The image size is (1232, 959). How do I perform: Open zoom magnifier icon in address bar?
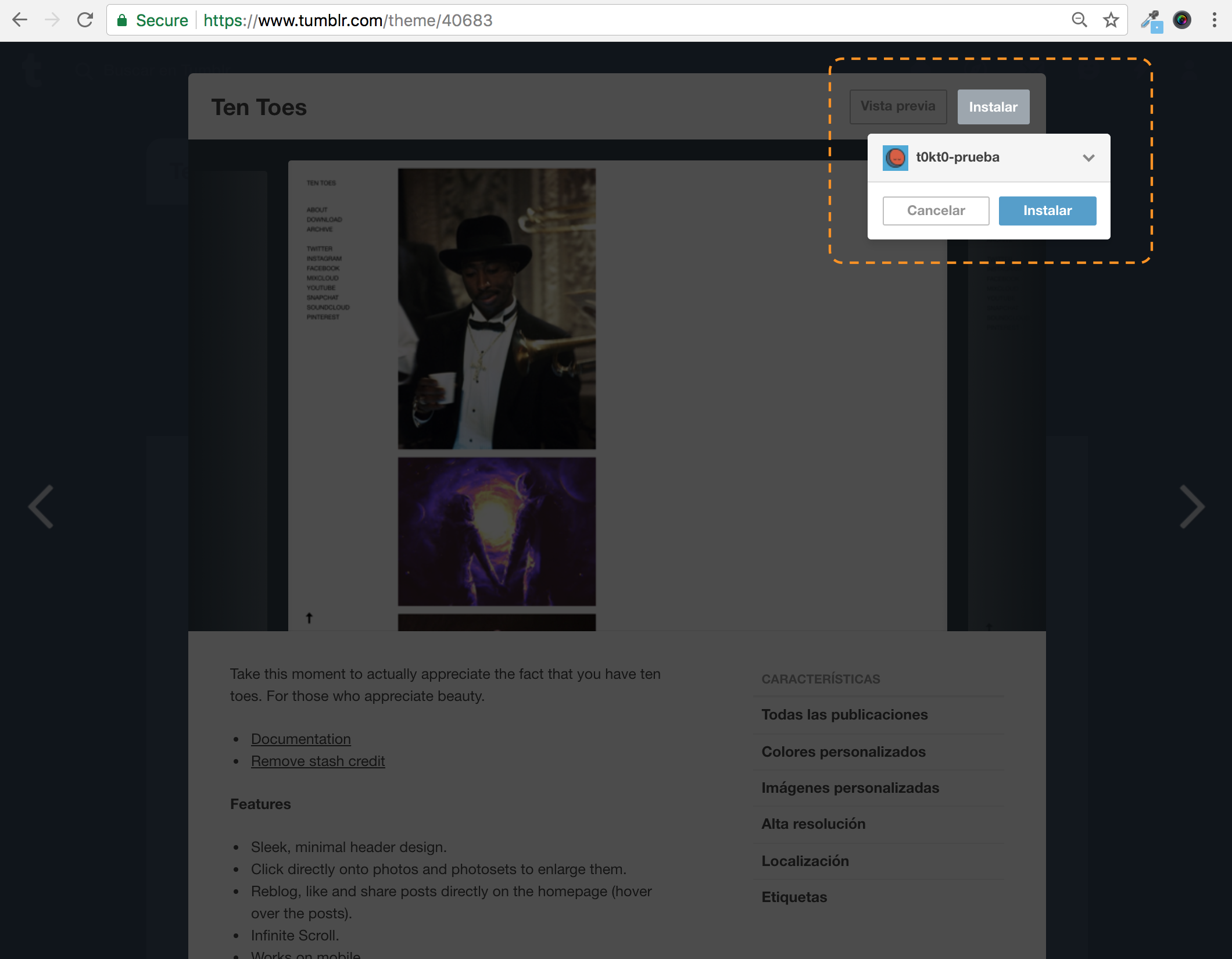1079,20
